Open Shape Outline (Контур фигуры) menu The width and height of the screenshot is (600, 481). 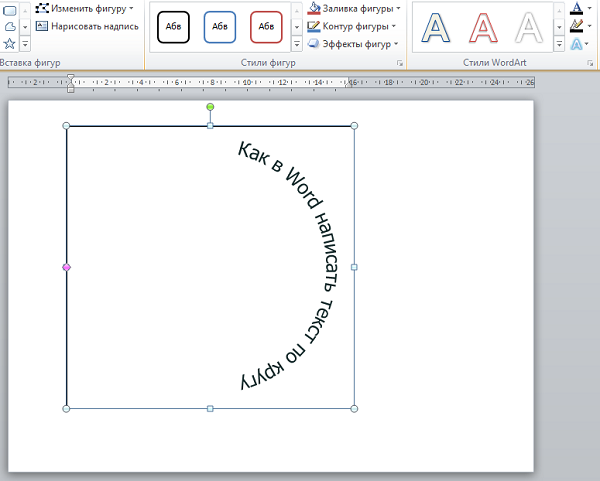352,26
